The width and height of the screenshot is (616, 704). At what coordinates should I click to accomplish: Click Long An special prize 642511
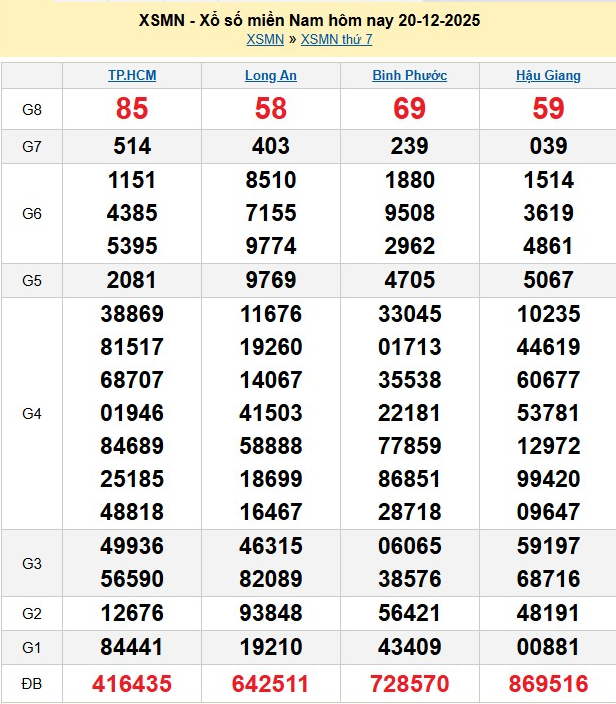(x=271, y=684)
